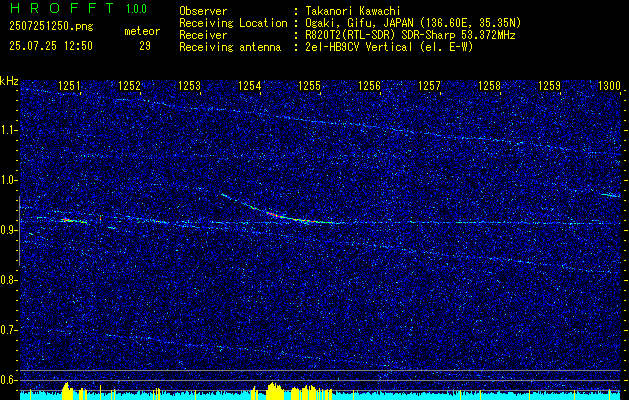The image size is (629, 400).
Task: Click the red echo spot near 1251
Action: point(68,220)
